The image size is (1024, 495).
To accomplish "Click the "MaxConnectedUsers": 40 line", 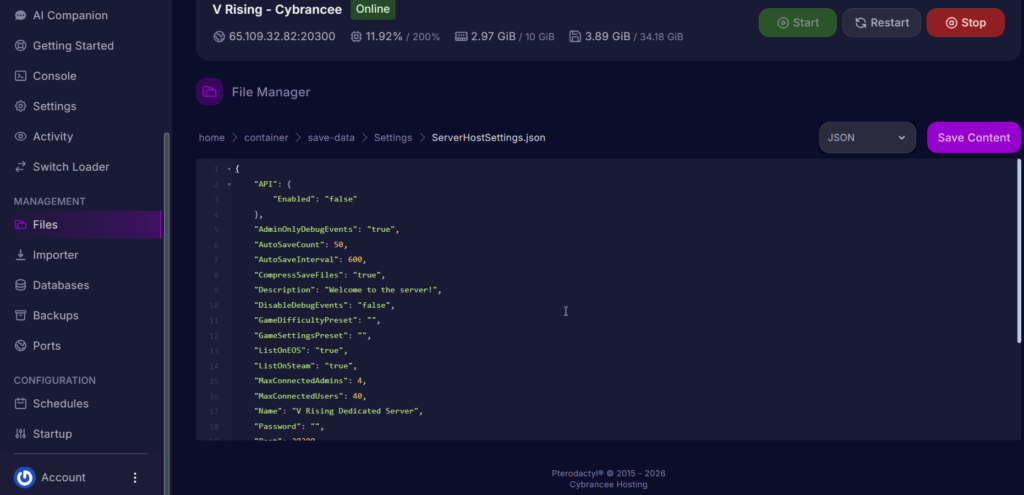I will pos(310,396).
